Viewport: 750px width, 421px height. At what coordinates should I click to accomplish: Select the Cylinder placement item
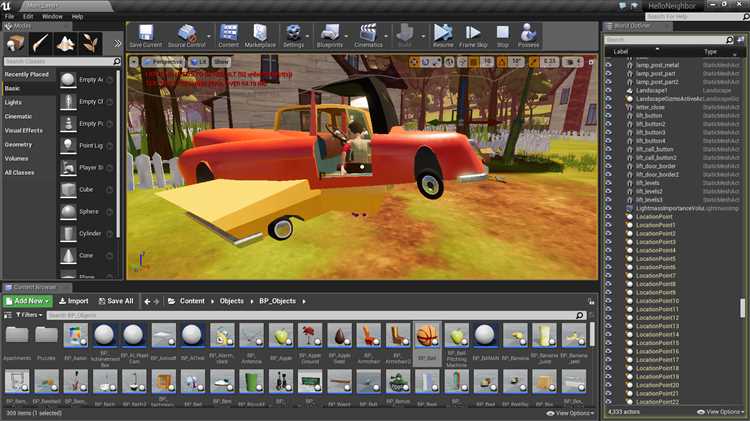tap(86, 233)
